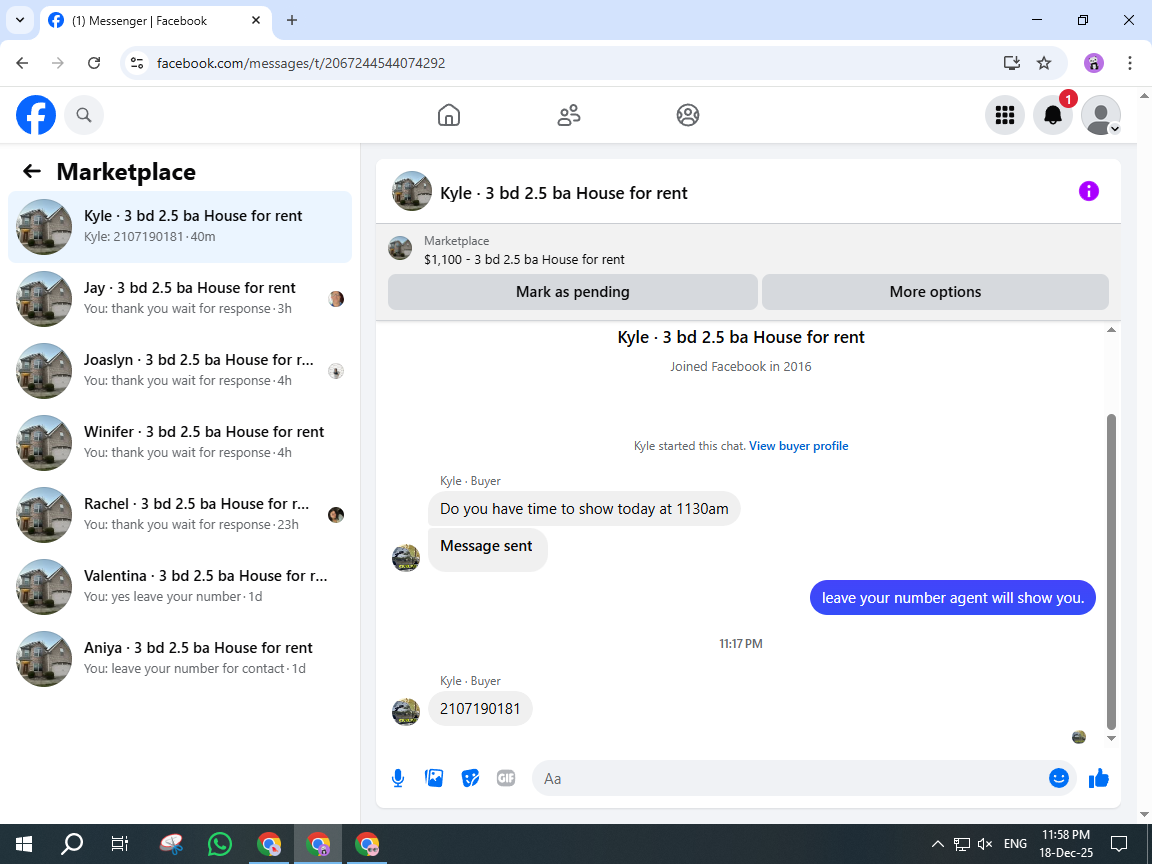The height and width of the screenshot is (864, 1152).
Task: Open the GIF picker
Action: [x=506, y=778]
